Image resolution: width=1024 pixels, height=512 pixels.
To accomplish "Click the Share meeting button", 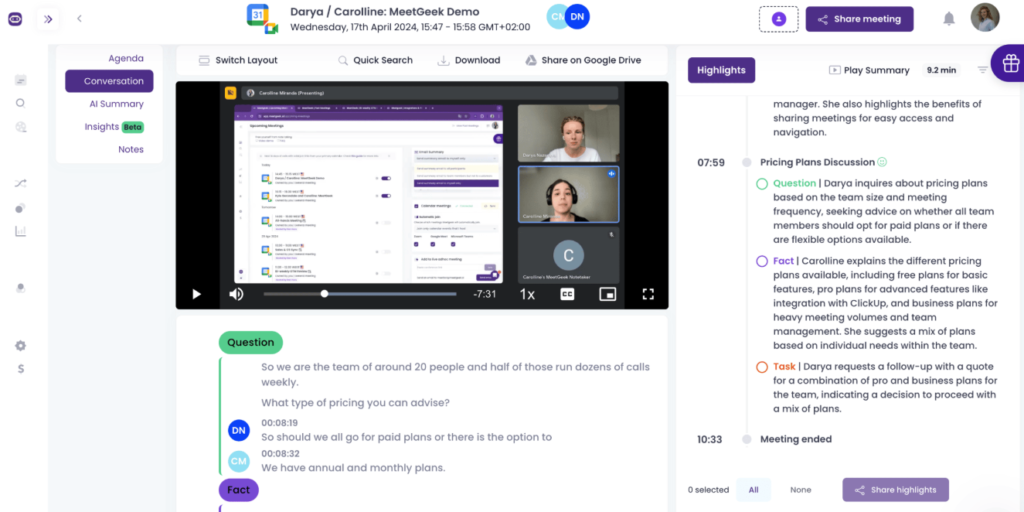I will 859,19.
